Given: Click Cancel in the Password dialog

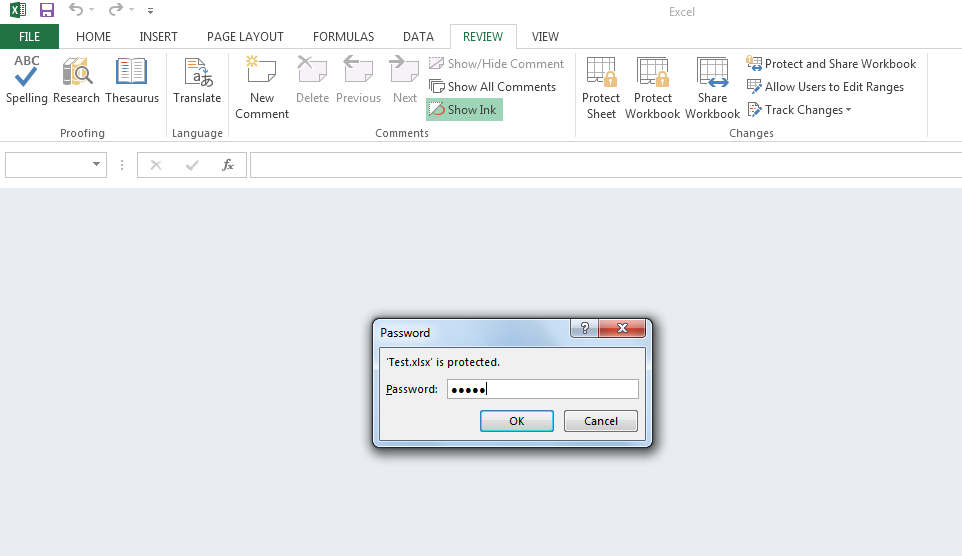Looking at the screenshot, I should click(601, 421).
